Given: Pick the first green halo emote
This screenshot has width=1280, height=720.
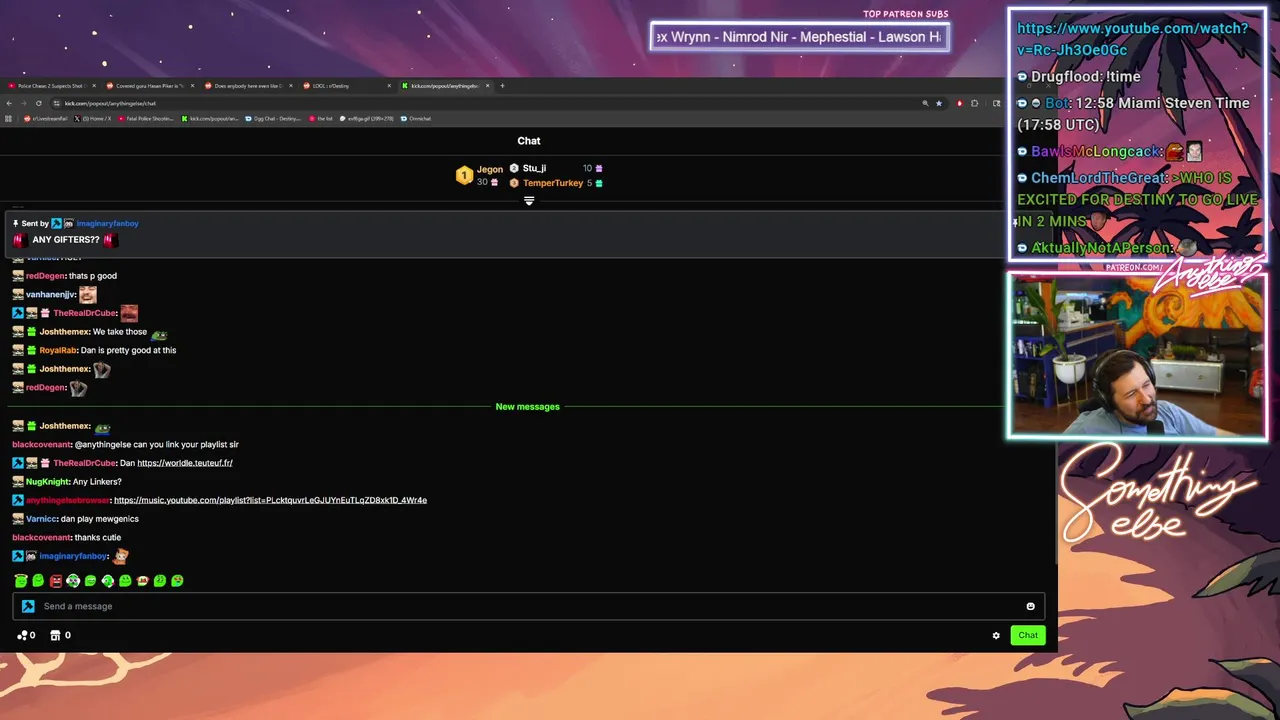Looking at the screenshot, I should click(x=21, y=580).
